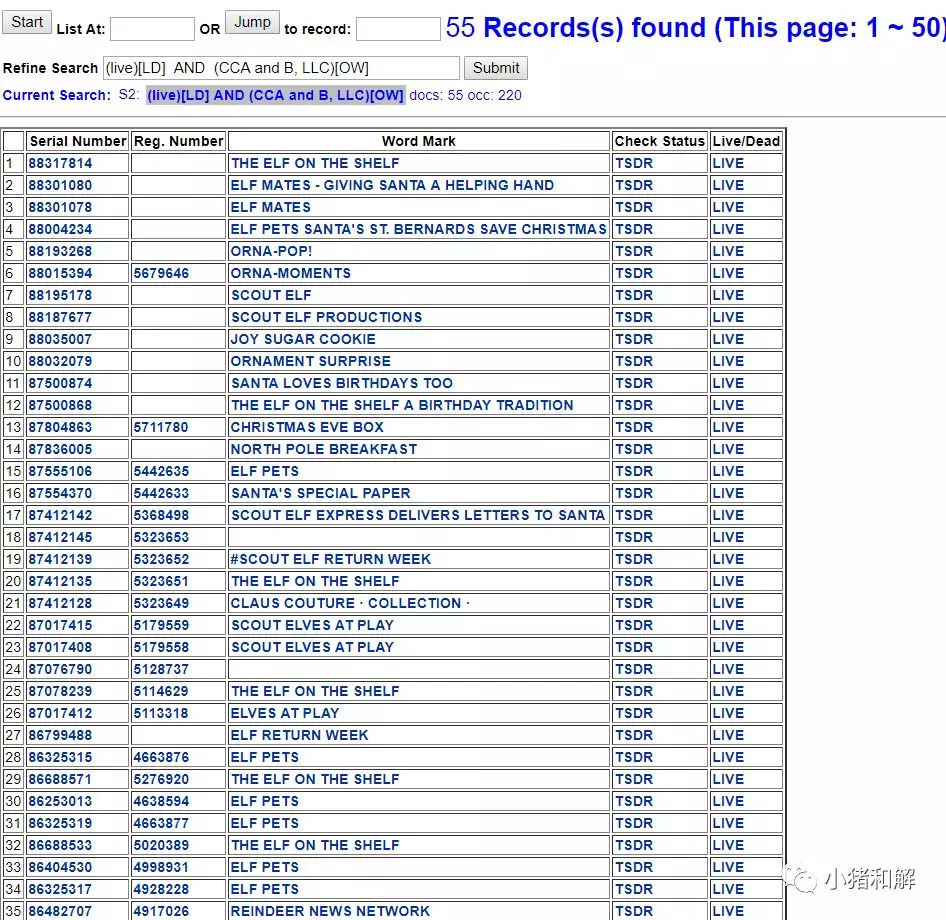Open the JOY SUGAR COOKIE word mark

click(x=303, y=339)
